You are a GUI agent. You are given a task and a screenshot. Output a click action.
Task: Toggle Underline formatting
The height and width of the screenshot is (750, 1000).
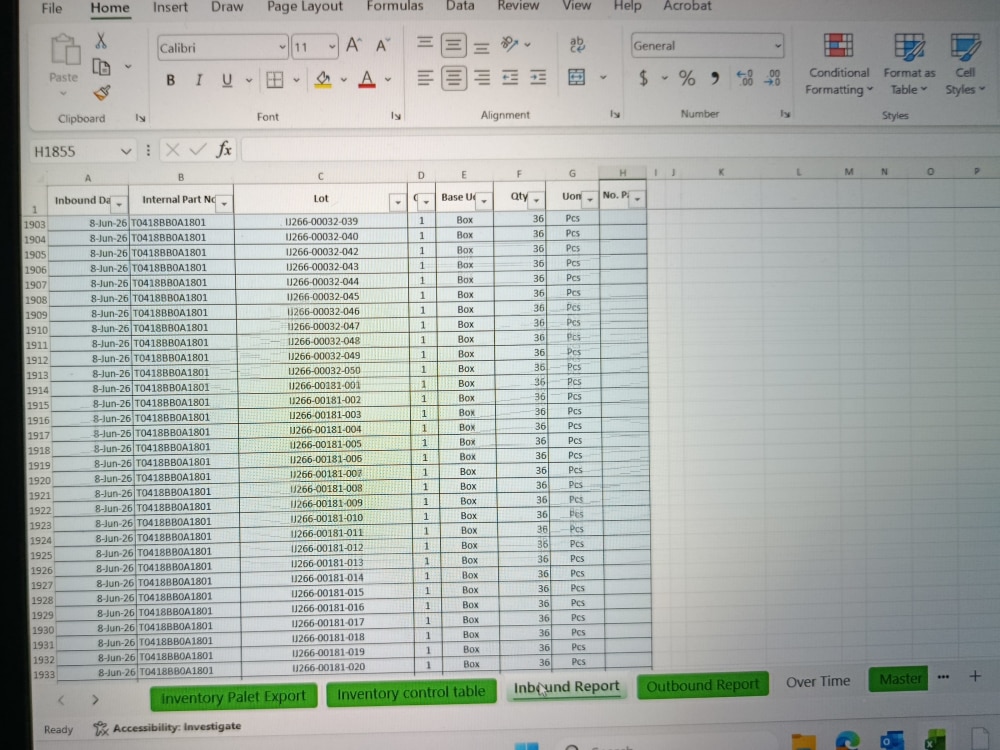(x=227, y=80)
